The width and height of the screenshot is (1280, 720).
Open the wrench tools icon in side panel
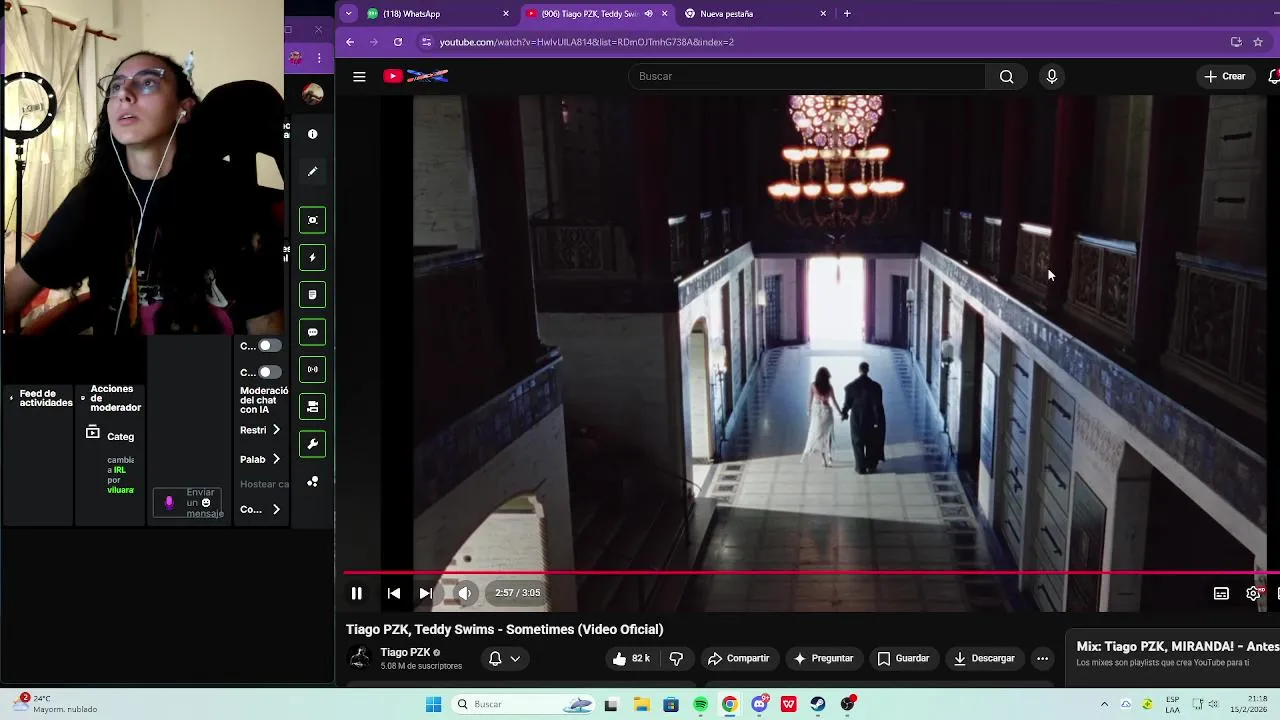pos(313,444)
